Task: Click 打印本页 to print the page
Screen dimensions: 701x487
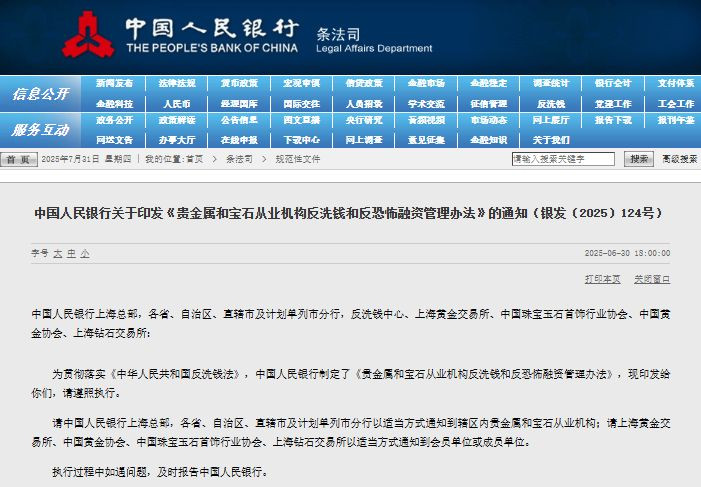Action: pyautogui.click(x=602, y=279)
